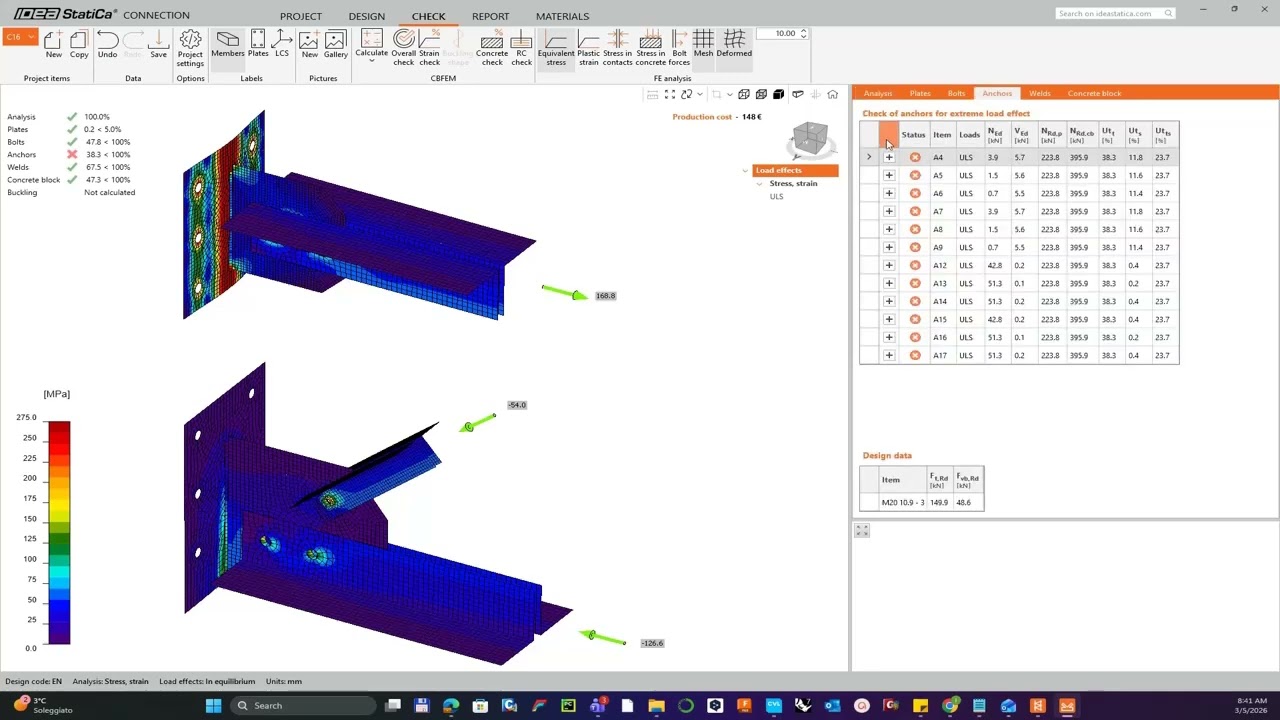Switch to wireframe view mode
The height and width of the screenshot is (720, 1280).
744,94
